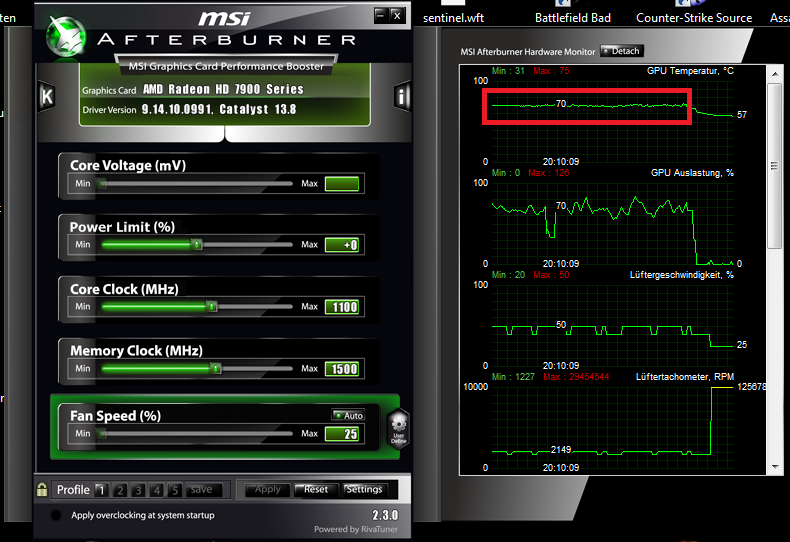Click the MSI Afterburner Hardware Monitor title
The height and width of the screenshot is (542, 790).
click(x=528, y=51)
